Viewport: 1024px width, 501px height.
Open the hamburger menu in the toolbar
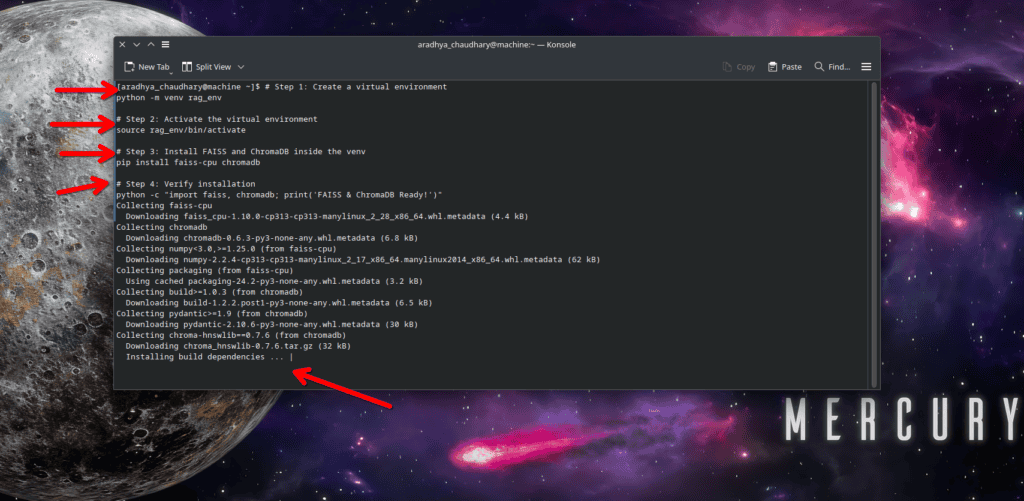(x=866, y=67)
